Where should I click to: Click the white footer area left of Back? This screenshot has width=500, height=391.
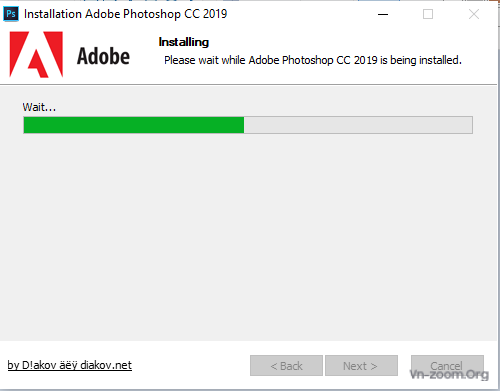coord(190,366)
